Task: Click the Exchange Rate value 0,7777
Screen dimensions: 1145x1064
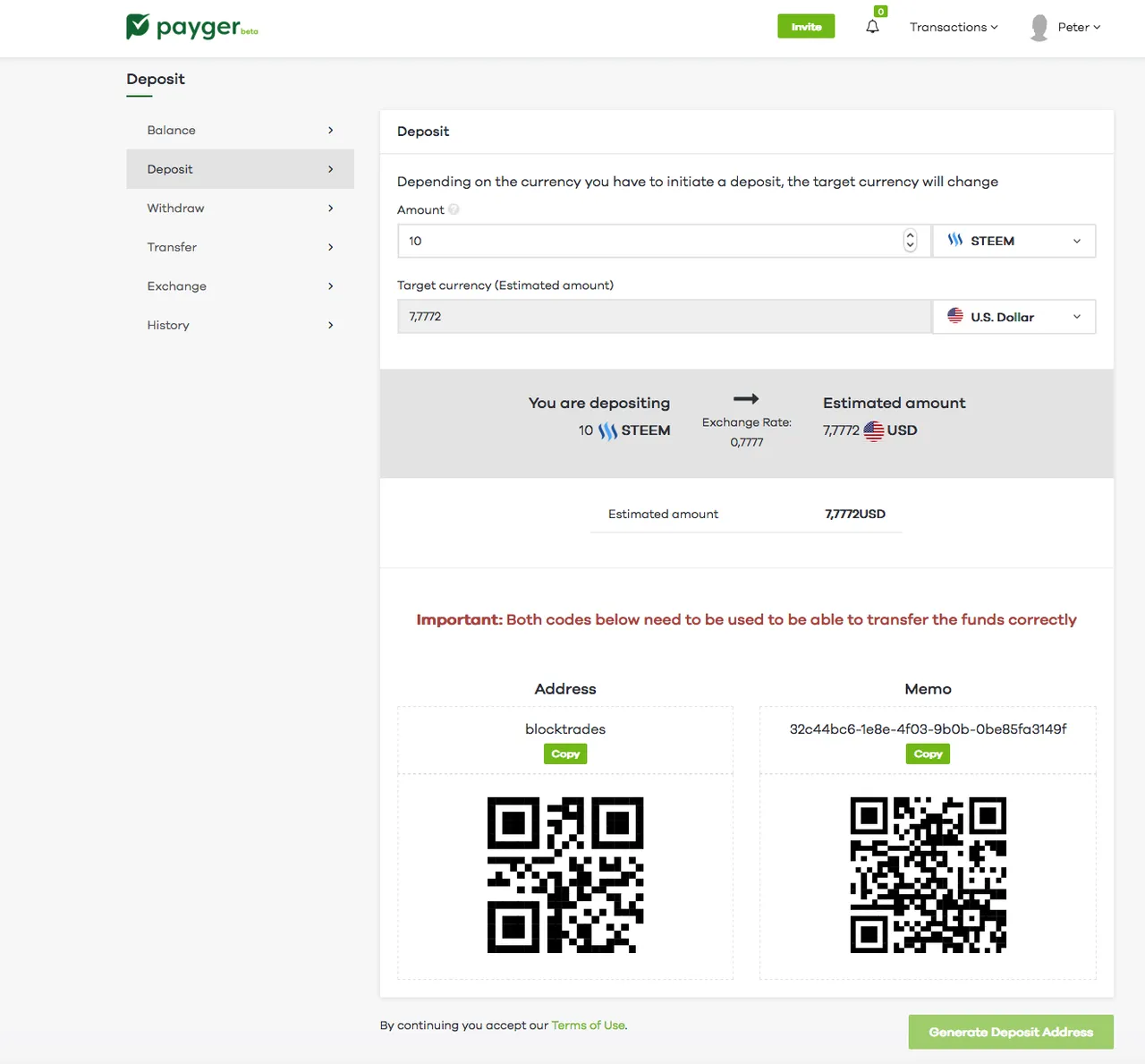Action: coord(747,442)
